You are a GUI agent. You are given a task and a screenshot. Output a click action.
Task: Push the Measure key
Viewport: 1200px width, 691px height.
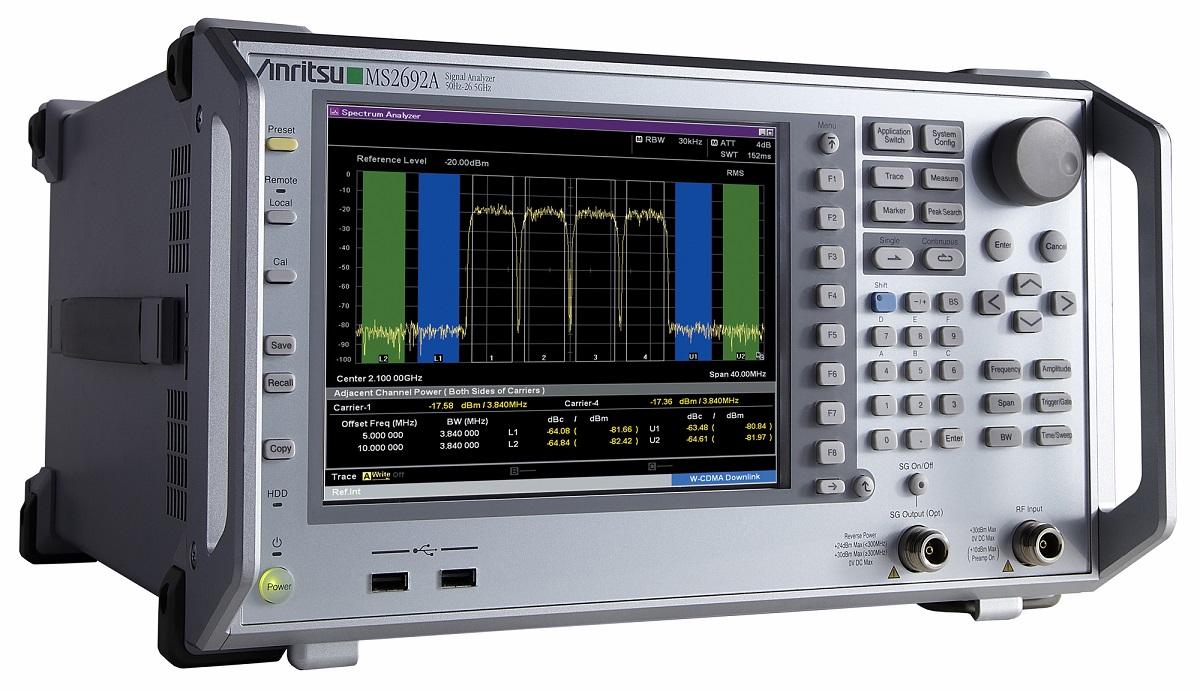point(943,179)
